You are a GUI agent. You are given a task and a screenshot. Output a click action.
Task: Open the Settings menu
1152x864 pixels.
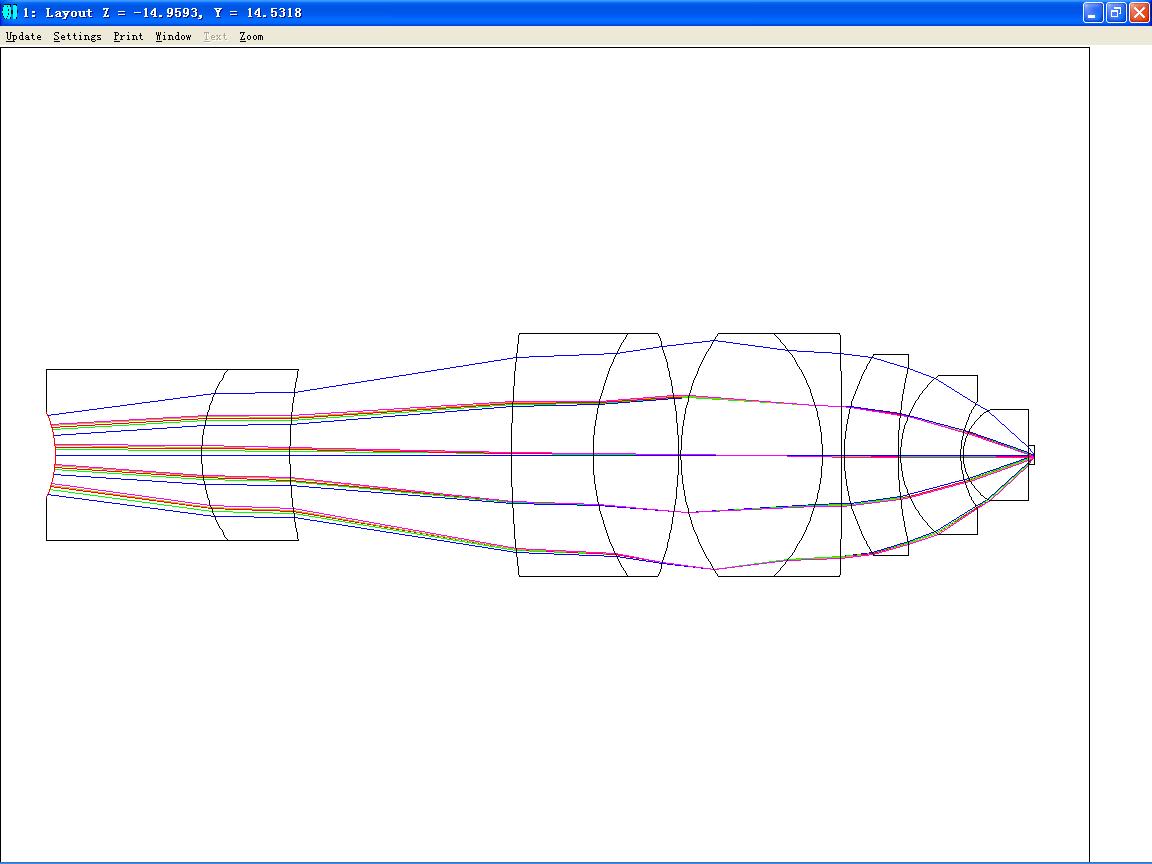[77, 36]
